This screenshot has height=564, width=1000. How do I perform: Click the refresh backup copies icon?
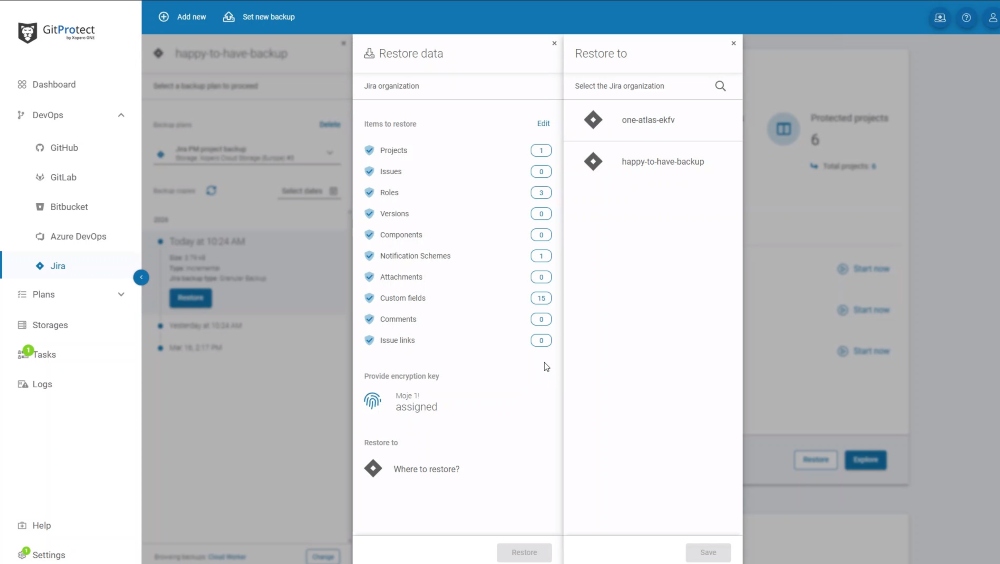coord(211,190)
